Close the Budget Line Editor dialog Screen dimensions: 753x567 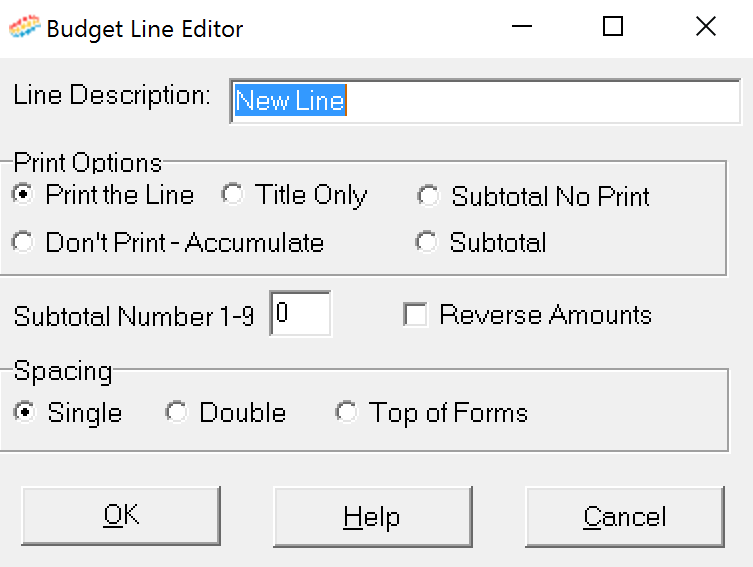[x=705, y=26]
